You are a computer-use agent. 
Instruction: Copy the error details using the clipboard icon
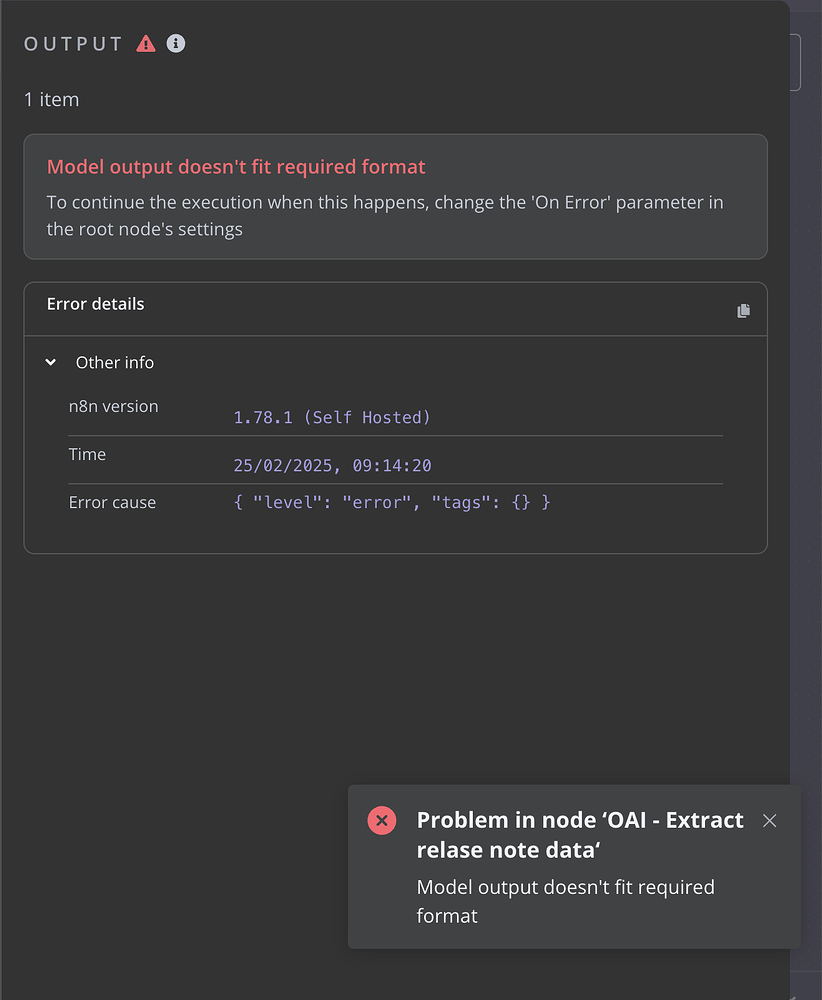(744, 310)
